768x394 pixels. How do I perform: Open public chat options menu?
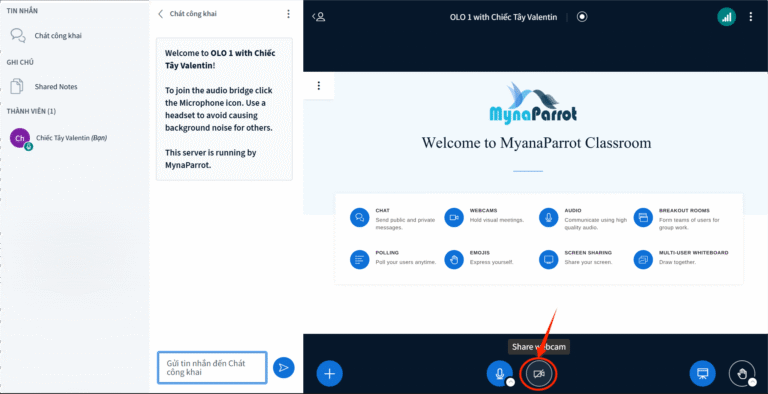pyautogui.click(x=288, y=14)
